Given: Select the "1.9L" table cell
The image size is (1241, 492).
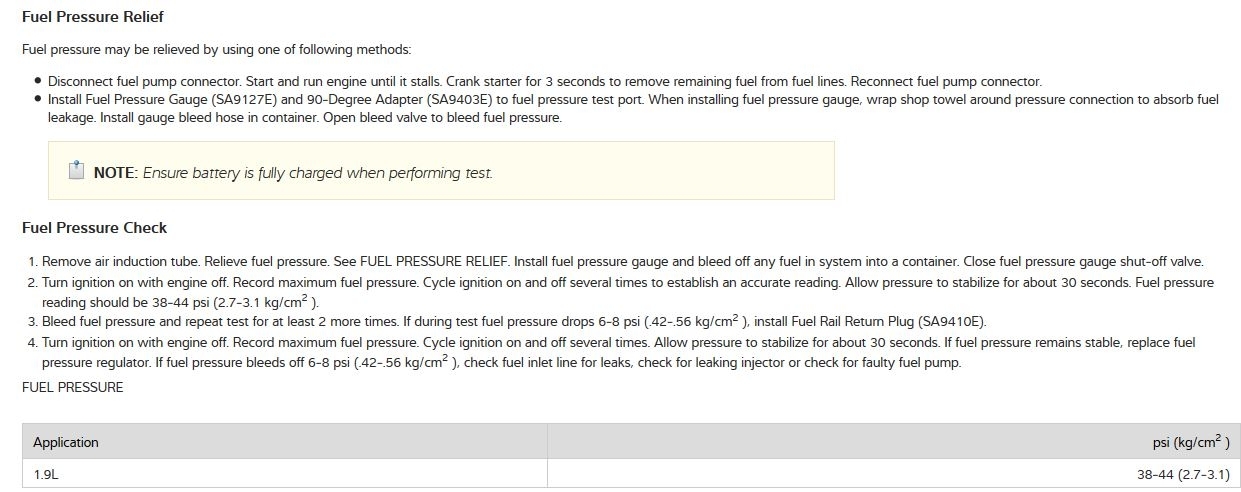Looking at the screenshot, I should (x=46, y=475).
